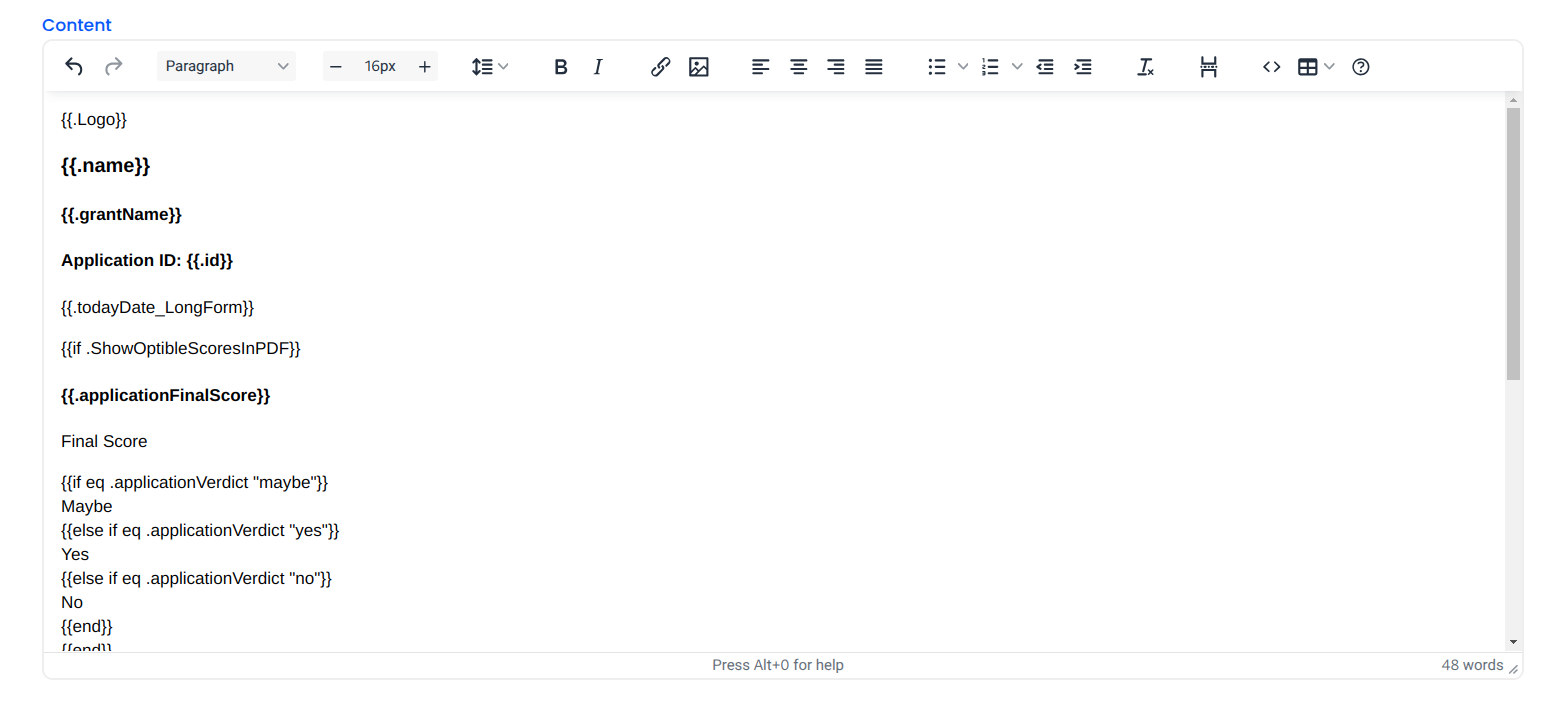Insert an image

698,66
